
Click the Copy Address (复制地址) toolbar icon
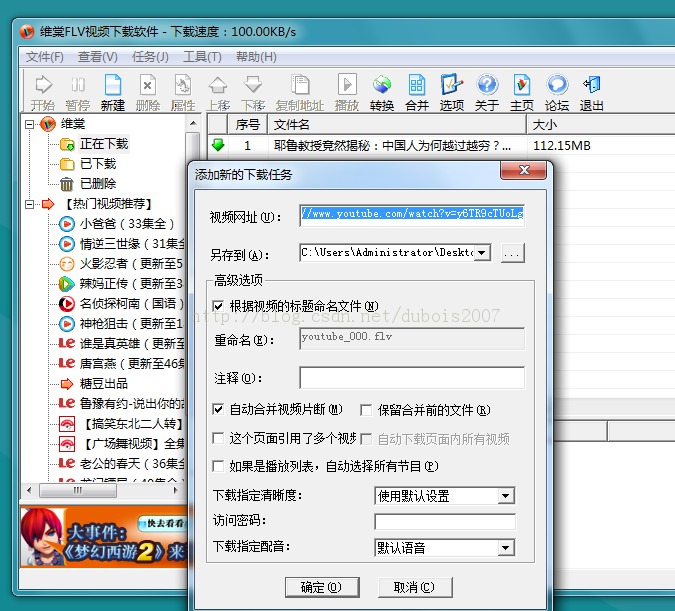[300, 92]
